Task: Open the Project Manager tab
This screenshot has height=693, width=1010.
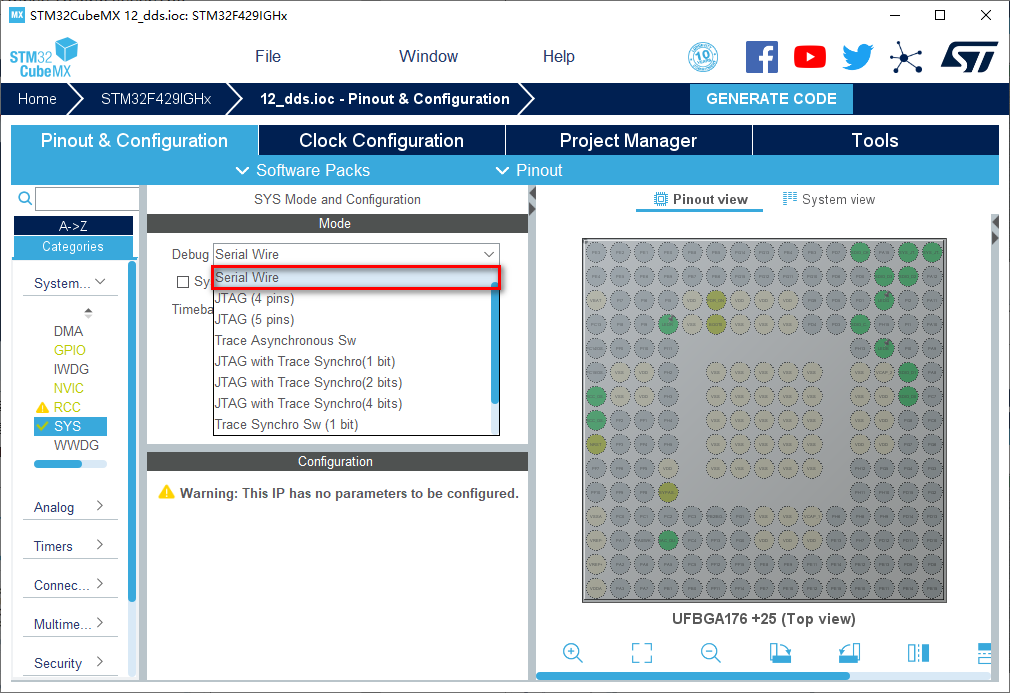Action: 628,140
